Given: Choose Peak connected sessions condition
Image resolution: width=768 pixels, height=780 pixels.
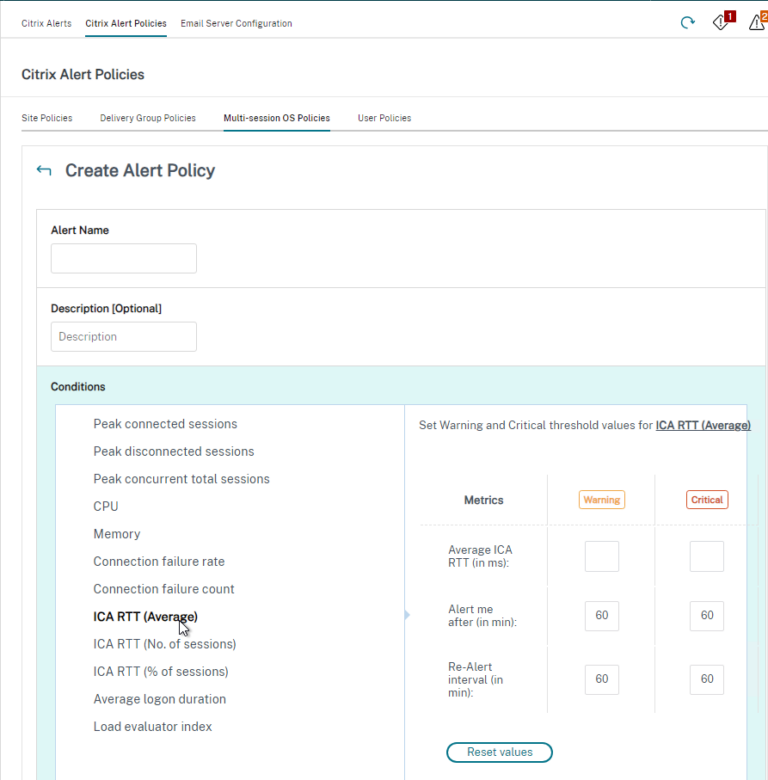Looking at the screenshot, I should [165, 424].
